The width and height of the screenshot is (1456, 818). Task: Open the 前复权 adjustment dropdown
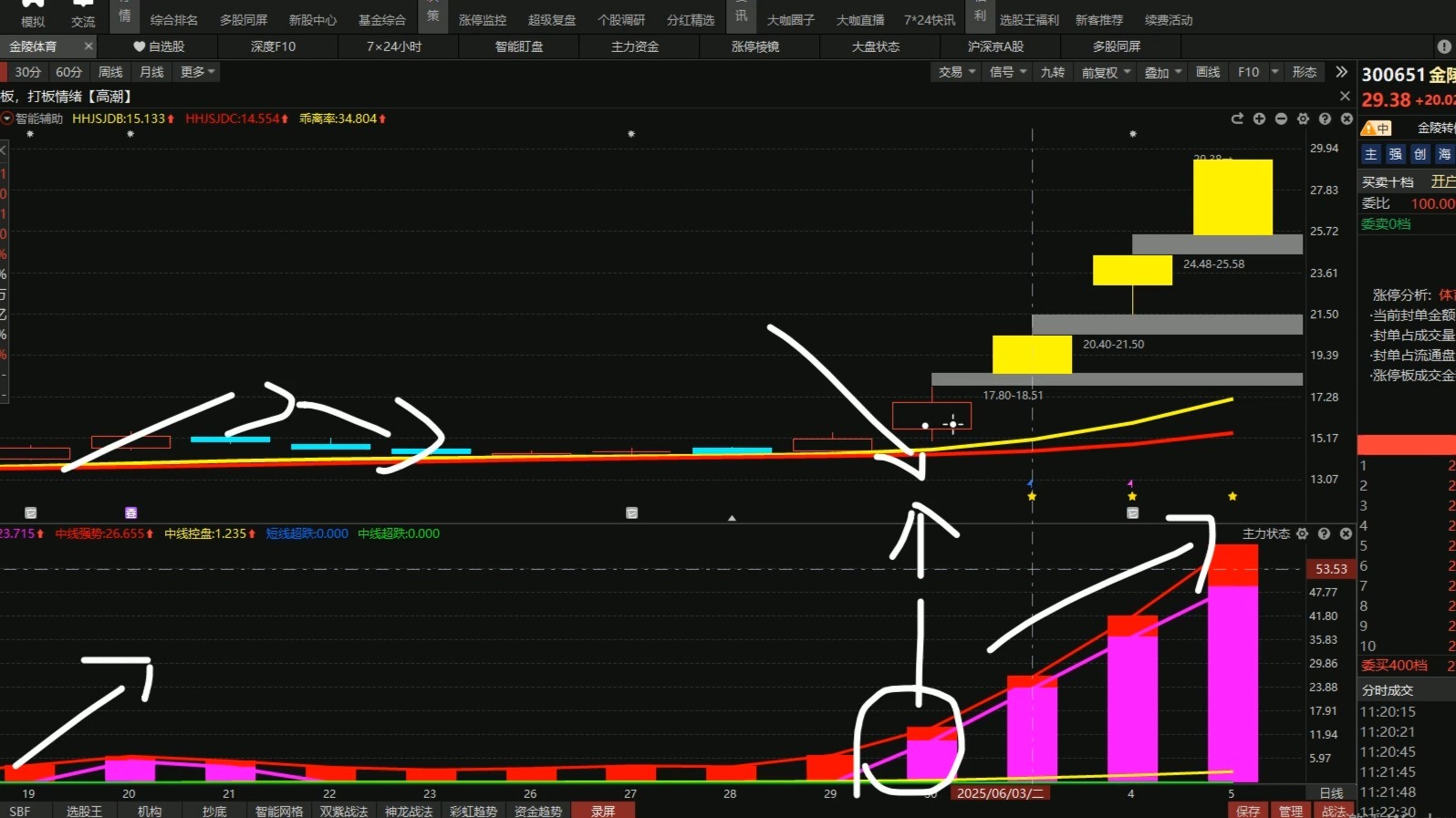[1106, 72]
